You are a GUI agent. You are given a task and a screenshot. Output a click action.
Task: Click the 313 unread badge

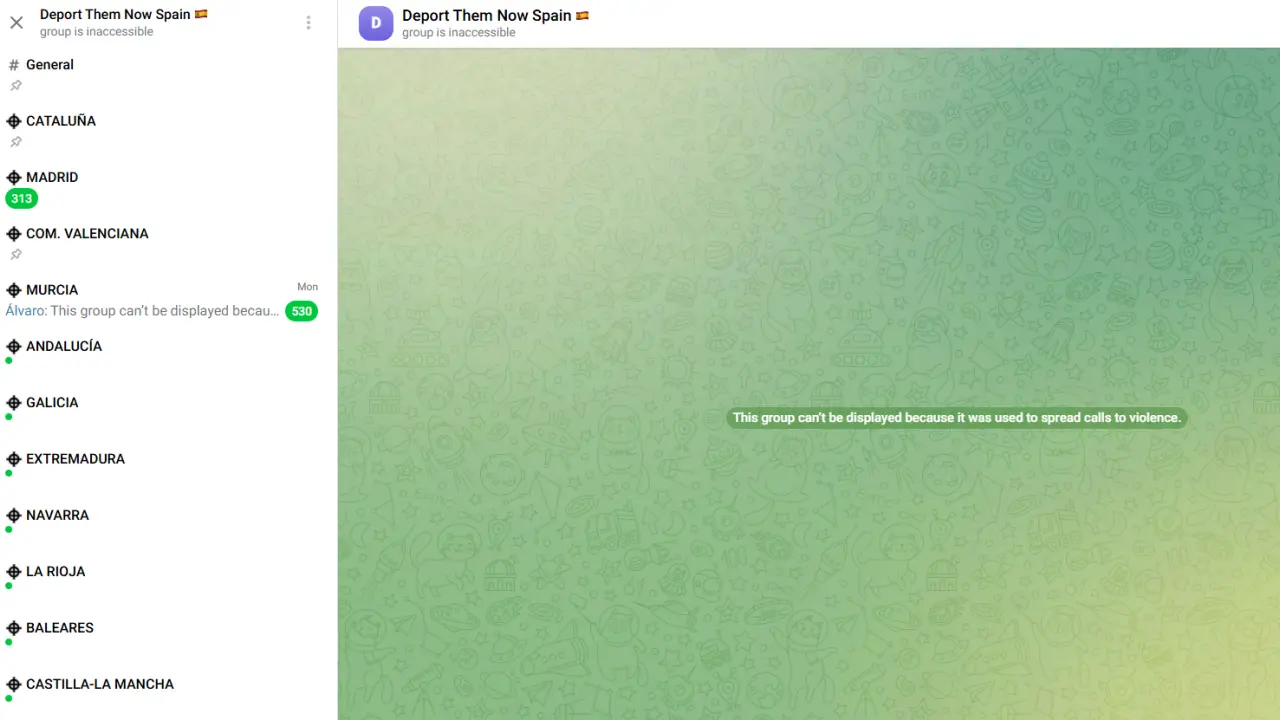[22, 199]
